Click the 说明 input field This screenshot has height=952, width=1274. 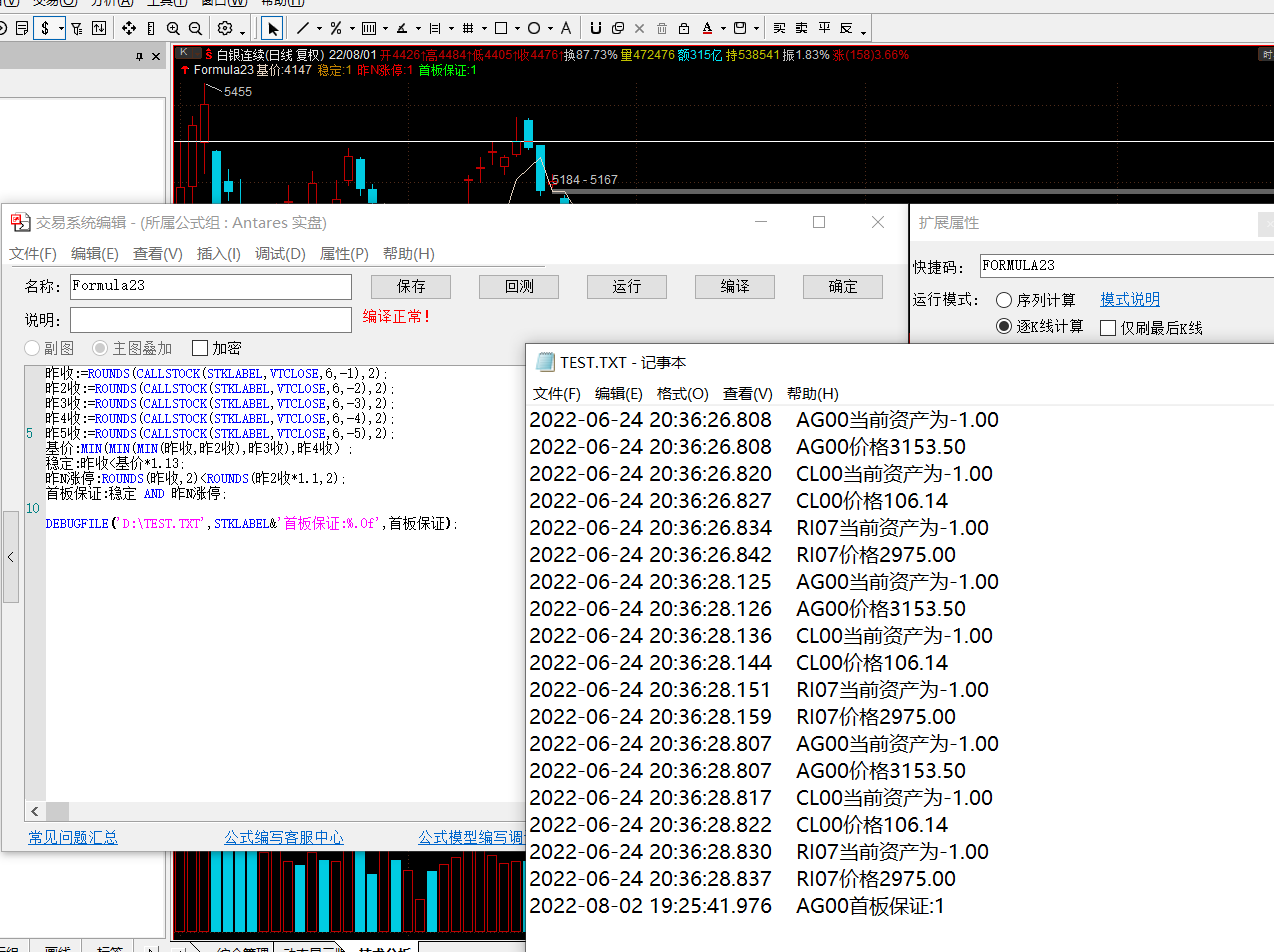[x=211, y=320]
